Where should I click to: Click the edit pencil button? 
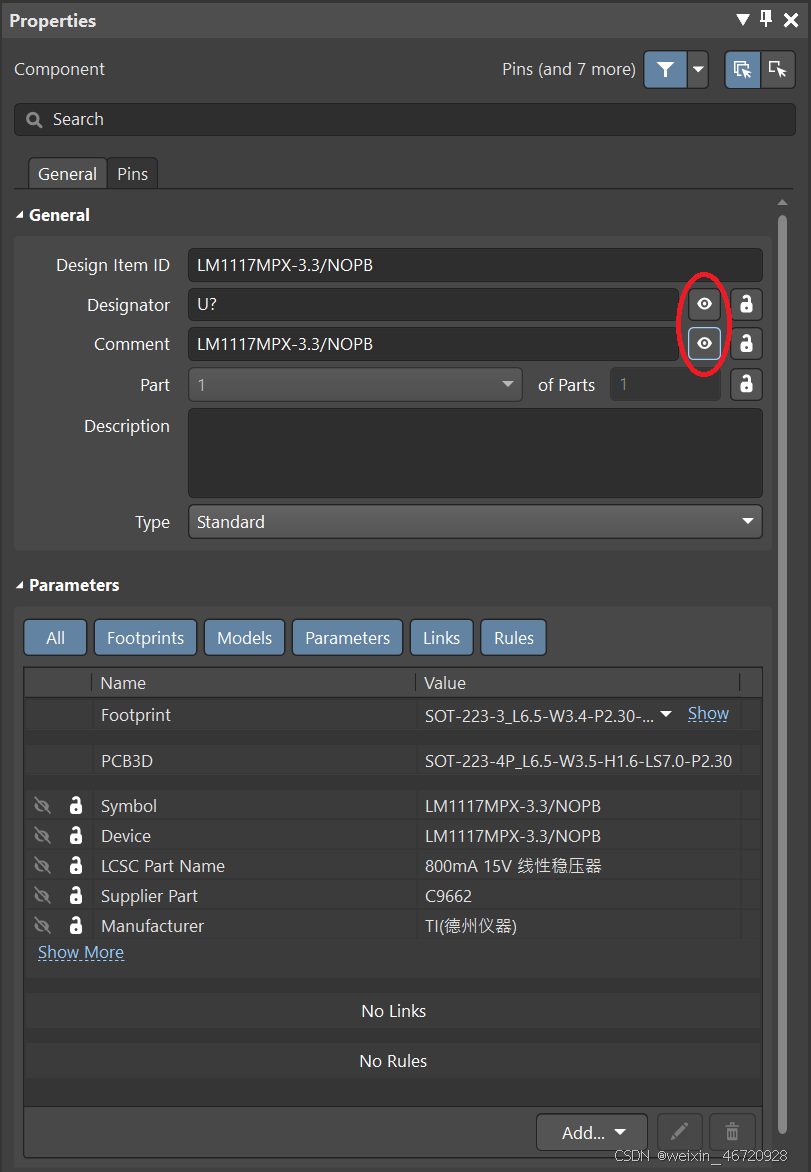click(679, 1132)
